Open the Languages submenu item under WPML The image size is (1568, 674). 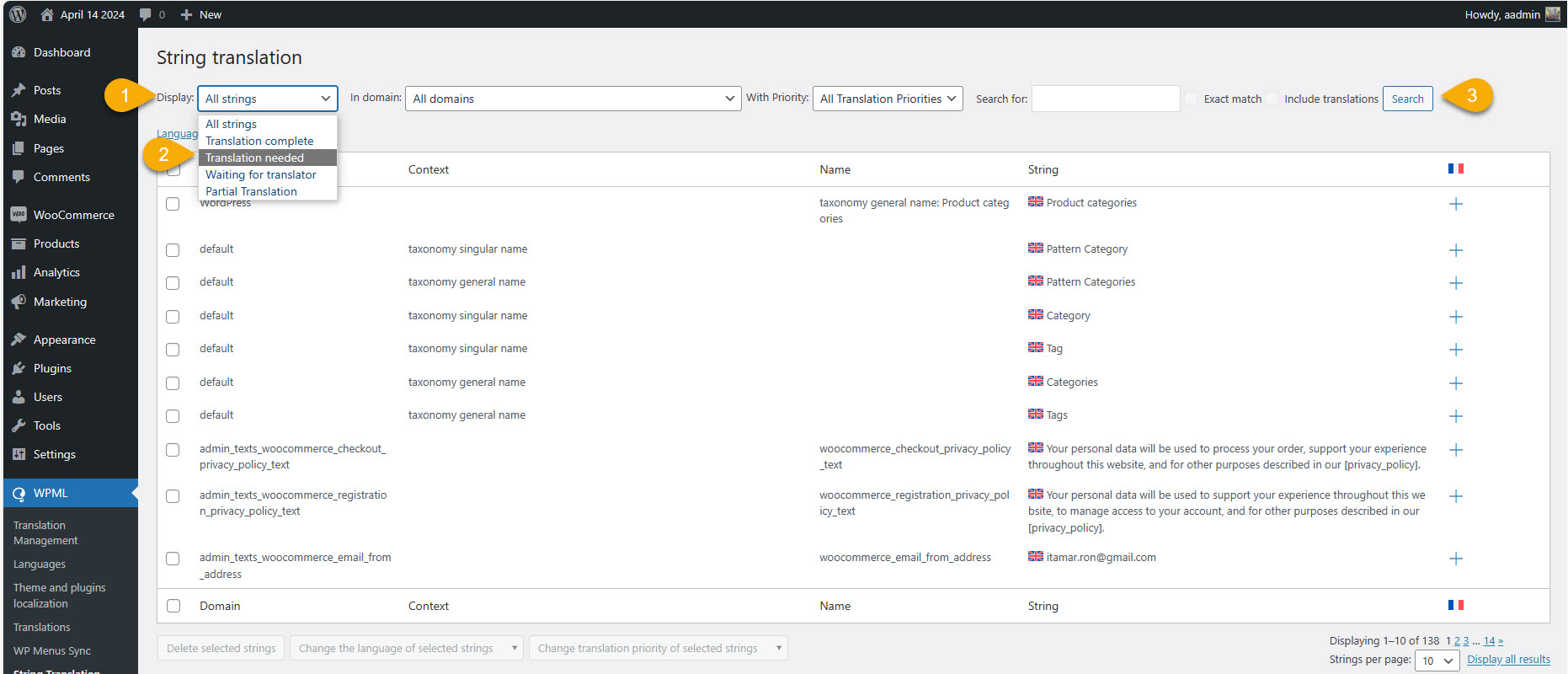[x=40, y=564]
